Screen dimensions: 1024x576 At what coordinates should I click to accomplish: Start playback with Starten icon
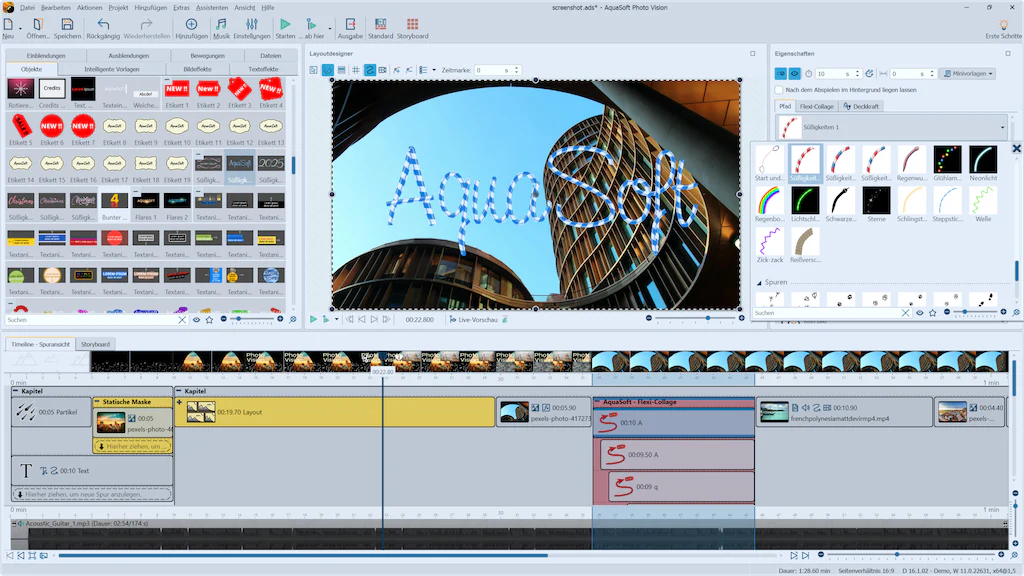pyautogui.click(x=285, y=25)
